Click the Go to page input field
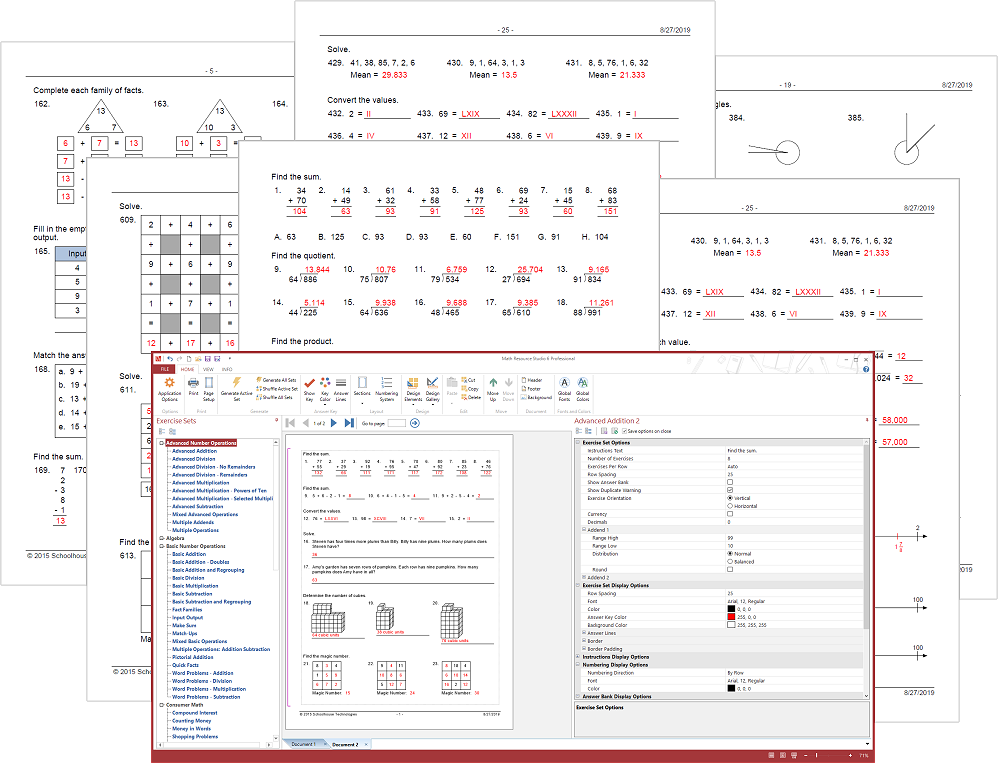 397,423
